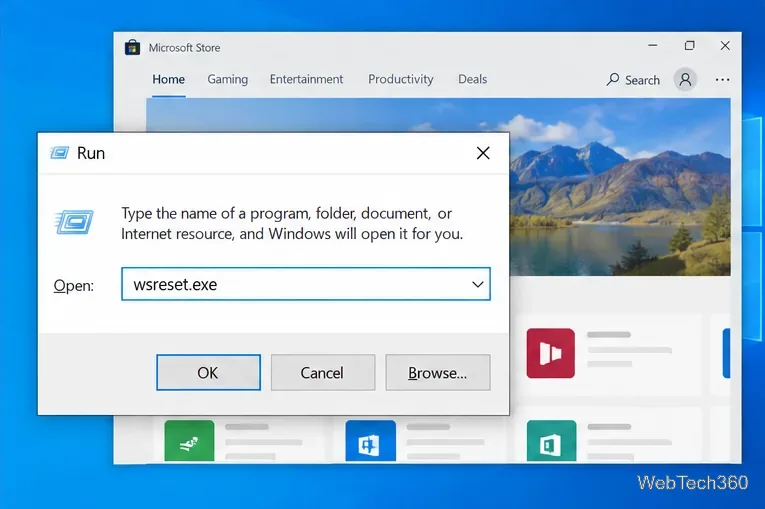Click the Microsoft Store shopping bag icon
This screenshot has width=765, height=509.
click(x=132, y=47)
